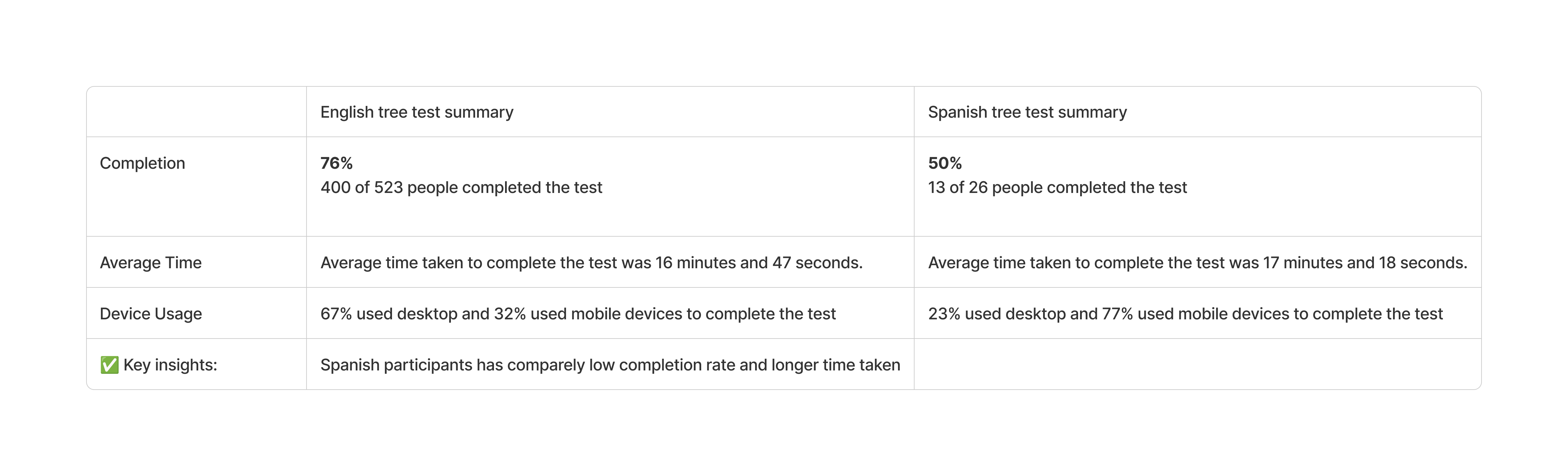The height and width of the screenshot is (476, 1568).
Task: Click the 17 minutes and 18 seconds sentence
Action: point(1197,263)
